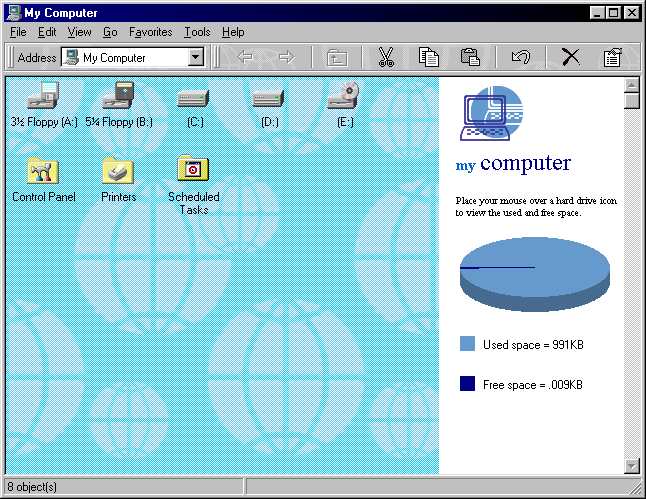
Task: Click the Used space light blue swatch
Action: click(467, 344)
